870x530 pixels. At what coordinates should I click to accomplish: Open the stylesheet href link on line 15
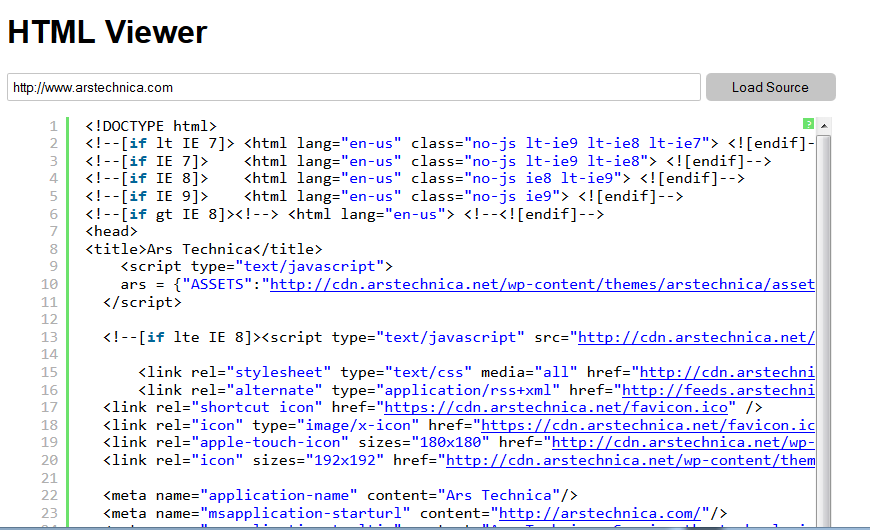727,372
